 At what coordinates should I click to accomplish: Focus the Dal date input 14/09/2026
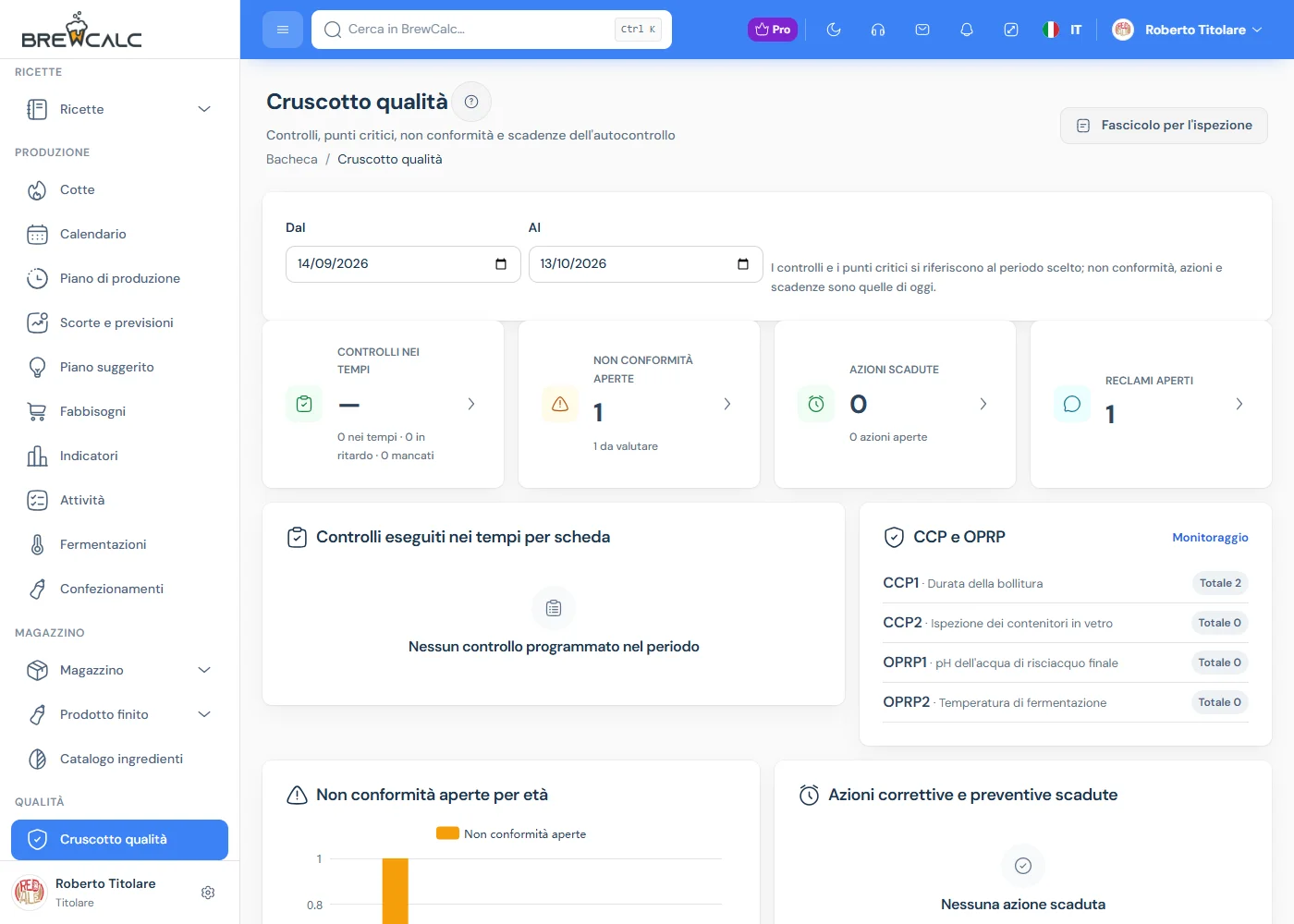point(403,264)
